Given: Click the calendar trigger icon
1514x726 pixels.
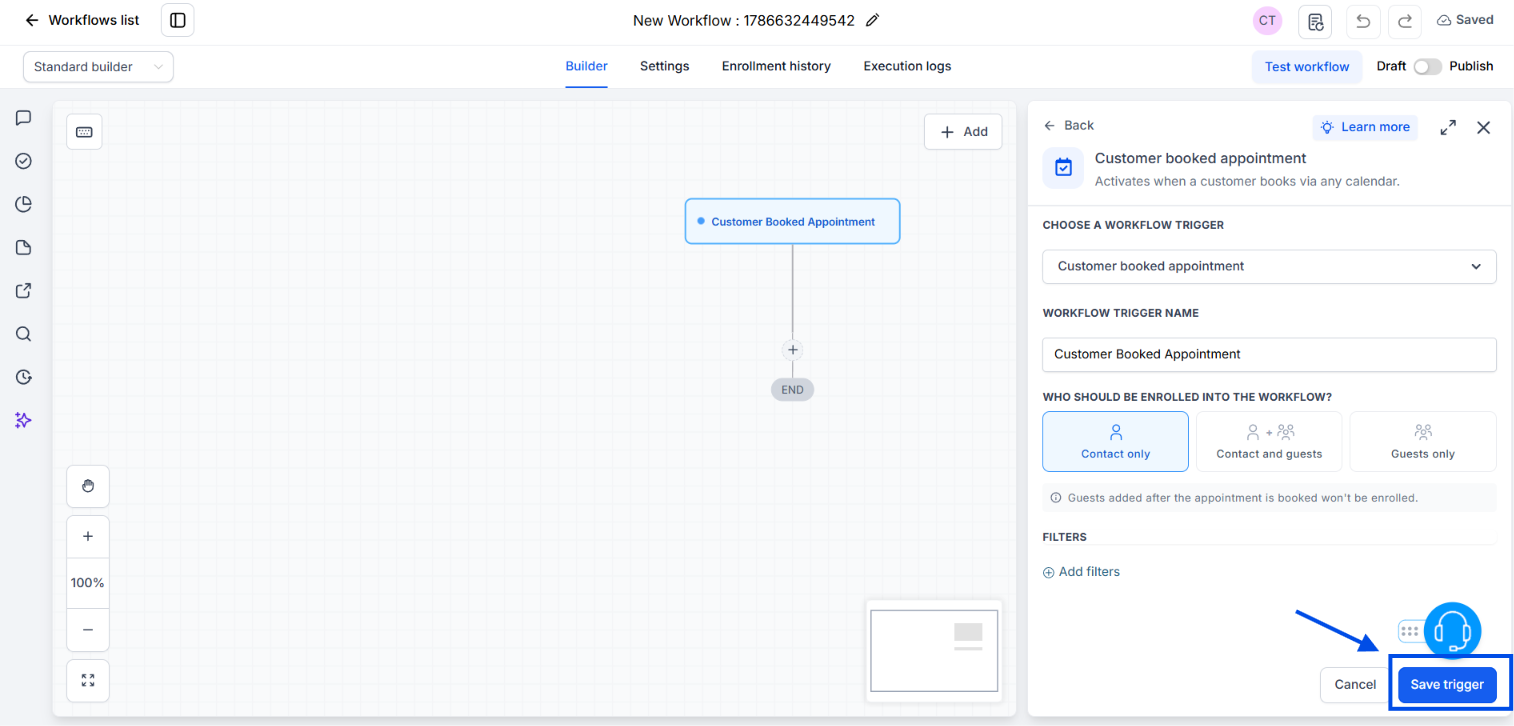Looking at the screenshot, I should coord(1063,168).
